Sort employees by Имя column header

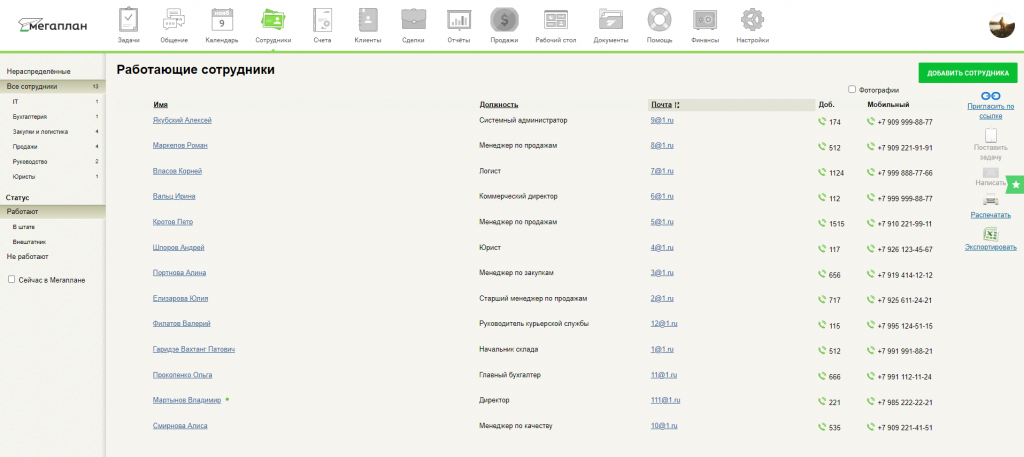(x=160, y=104)
